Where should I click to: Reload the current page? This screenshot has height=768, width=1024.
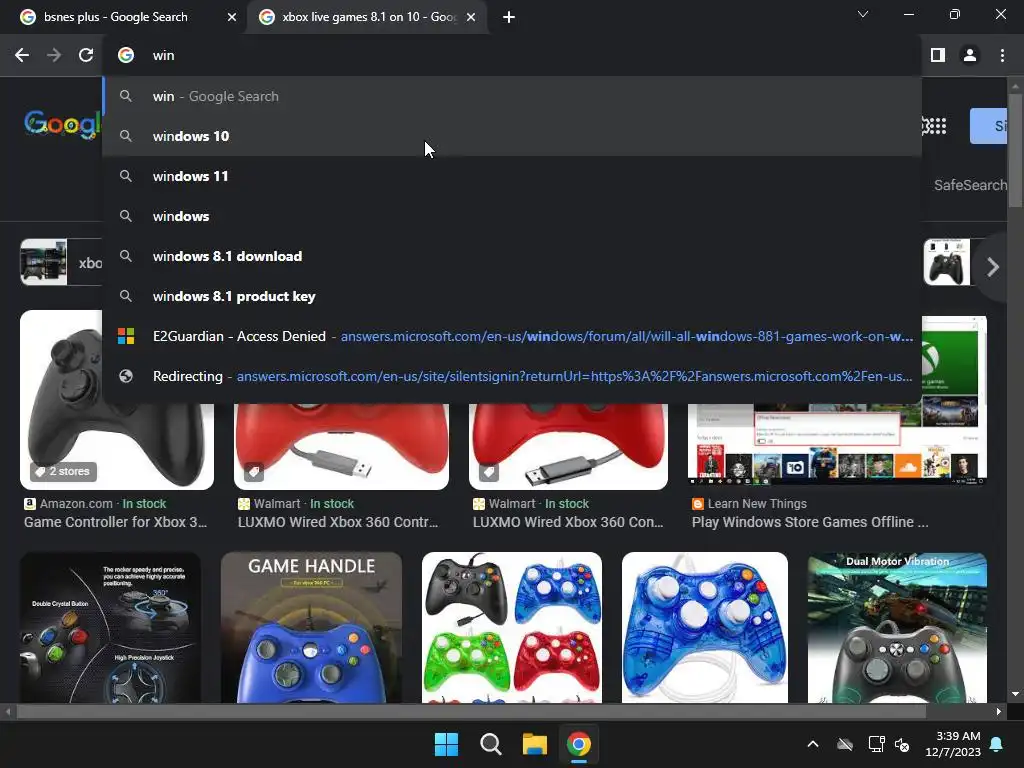point(86,56)
